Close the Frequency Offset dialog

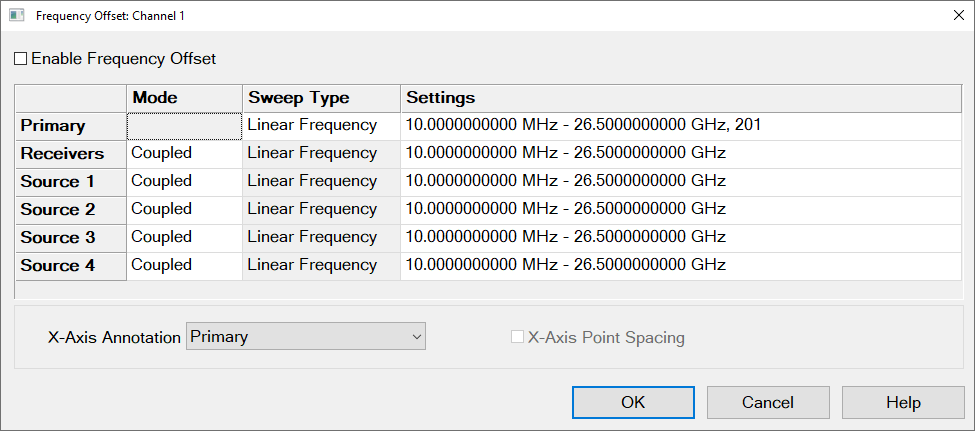pyautogui.click(x=957, y=15)
